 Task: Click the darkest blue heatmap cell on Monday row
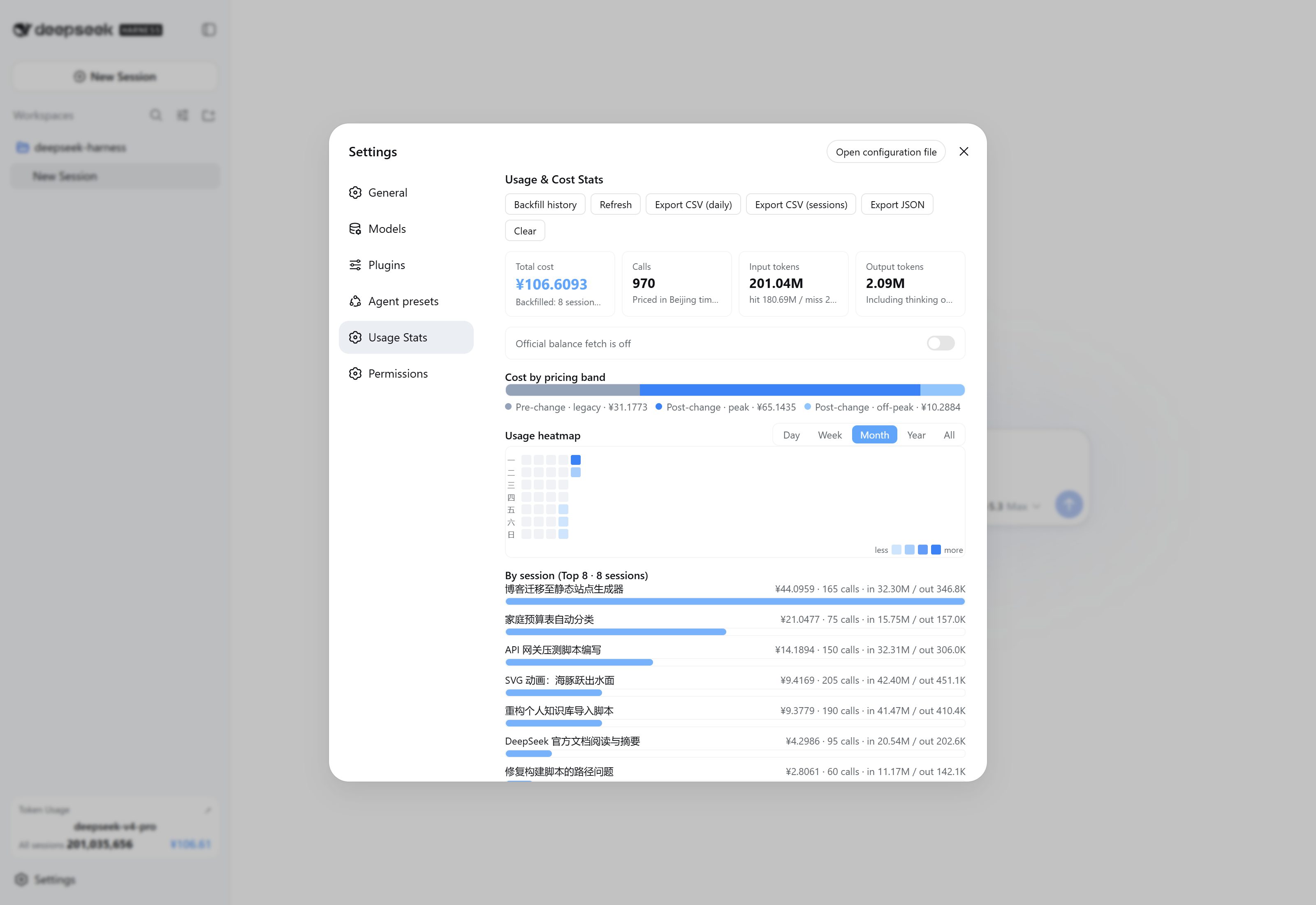pyautogui.click(x=576, y=460)
